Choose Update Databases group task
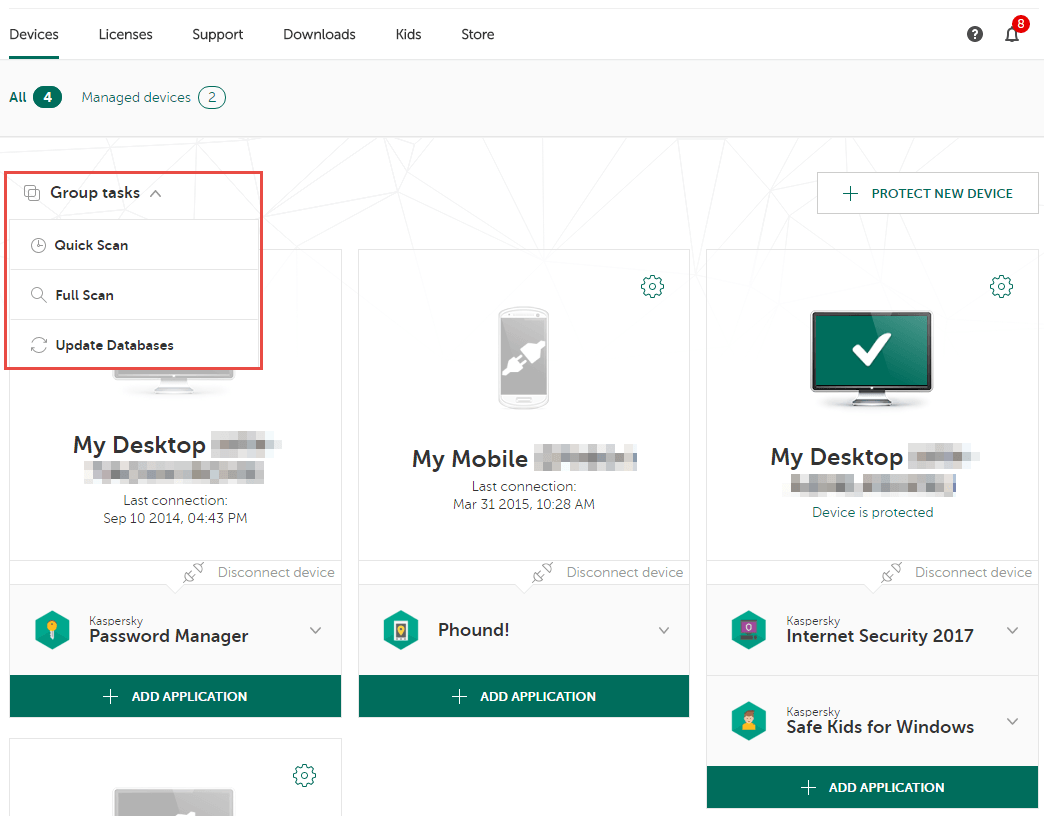Viewport: 1044px width, 816px height. (134, 345)
